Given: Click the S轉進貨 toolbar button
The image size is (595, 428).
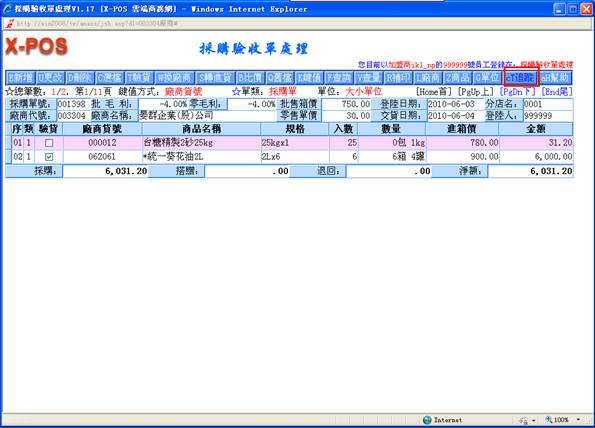Looking at the screenshot, I should point(215,78).
